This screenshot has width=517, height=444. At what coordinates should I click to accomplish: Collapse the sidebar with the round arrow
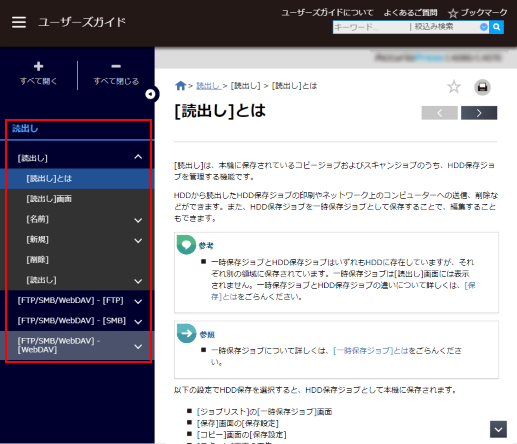pos(150,94)
